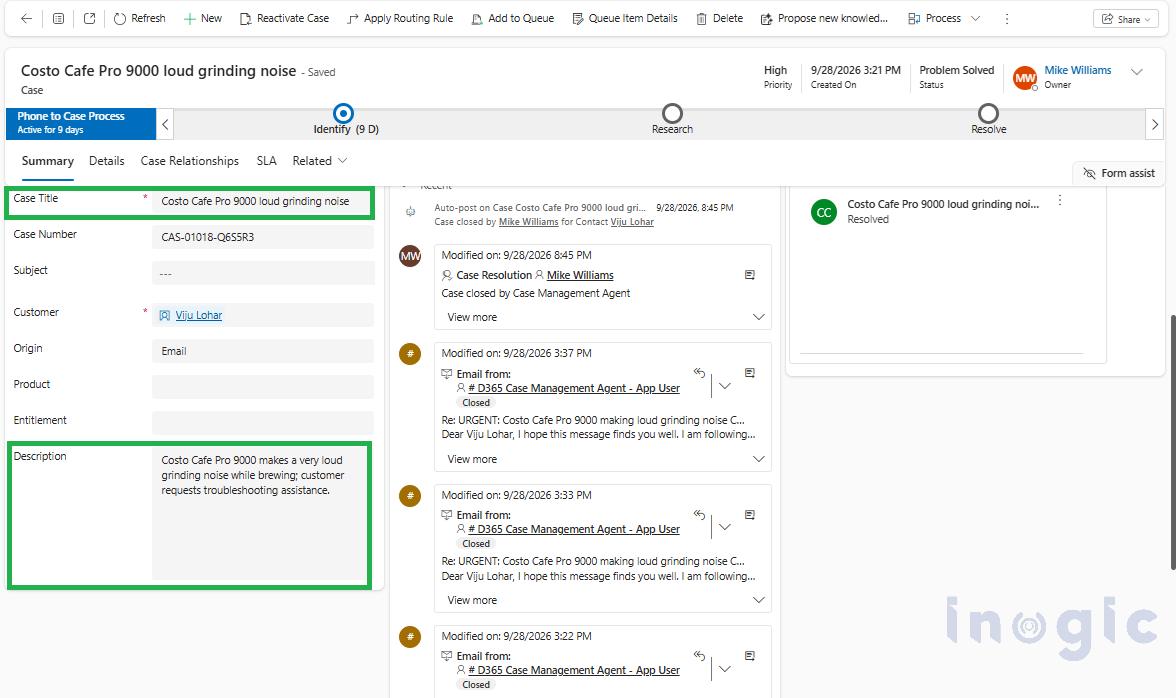
Task: Open Viju Lohar link in auto-post
Action: point(632,222)
